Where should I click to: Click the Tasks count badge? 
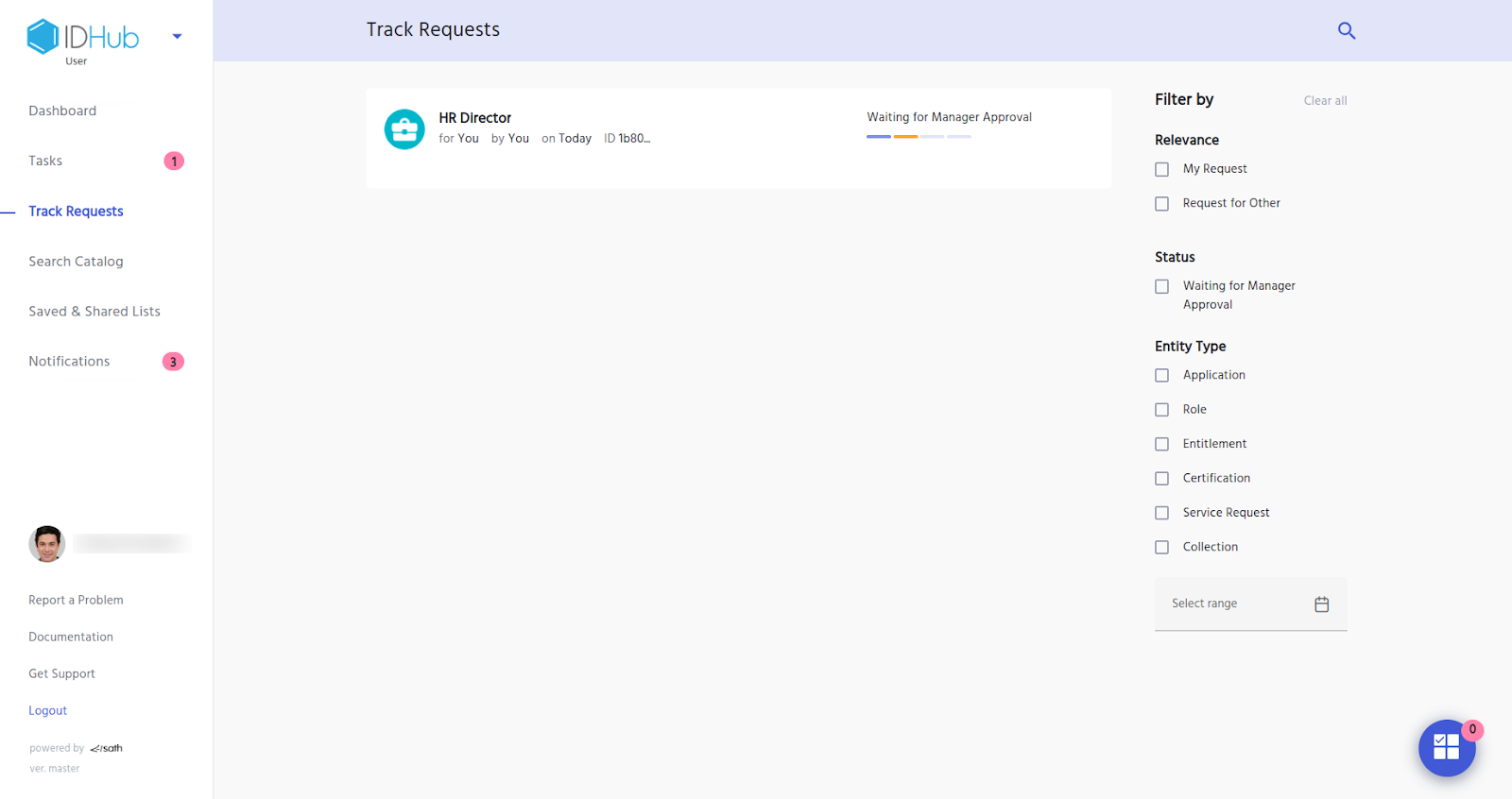coord(174,161)
